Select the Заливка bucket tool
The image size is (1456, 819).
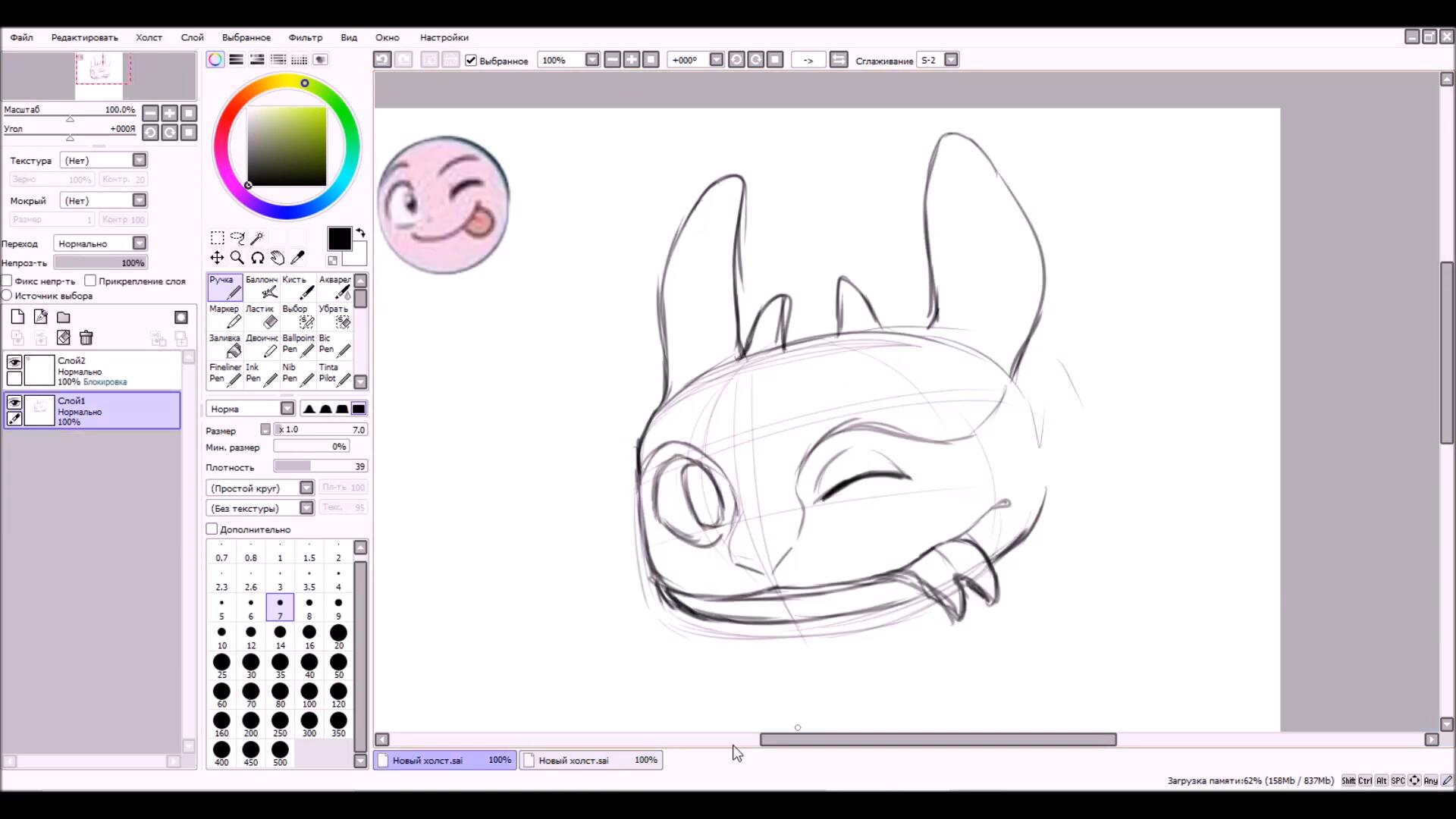pos(224,346)
